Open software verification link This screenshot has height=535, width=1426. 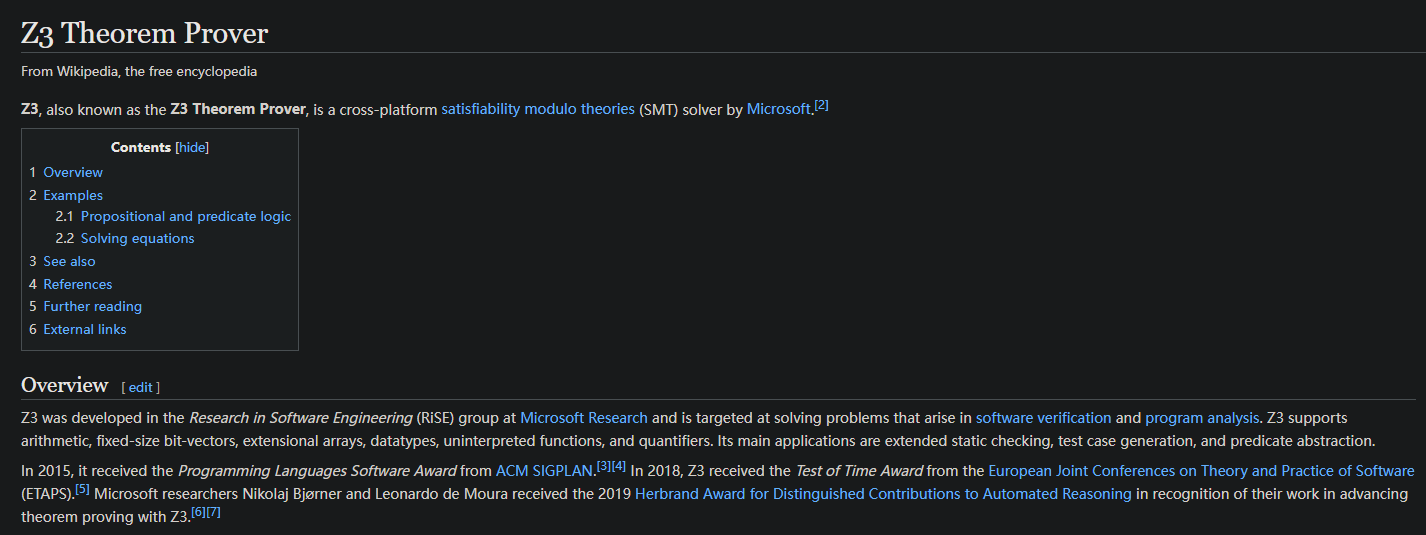coord(1043,418)
